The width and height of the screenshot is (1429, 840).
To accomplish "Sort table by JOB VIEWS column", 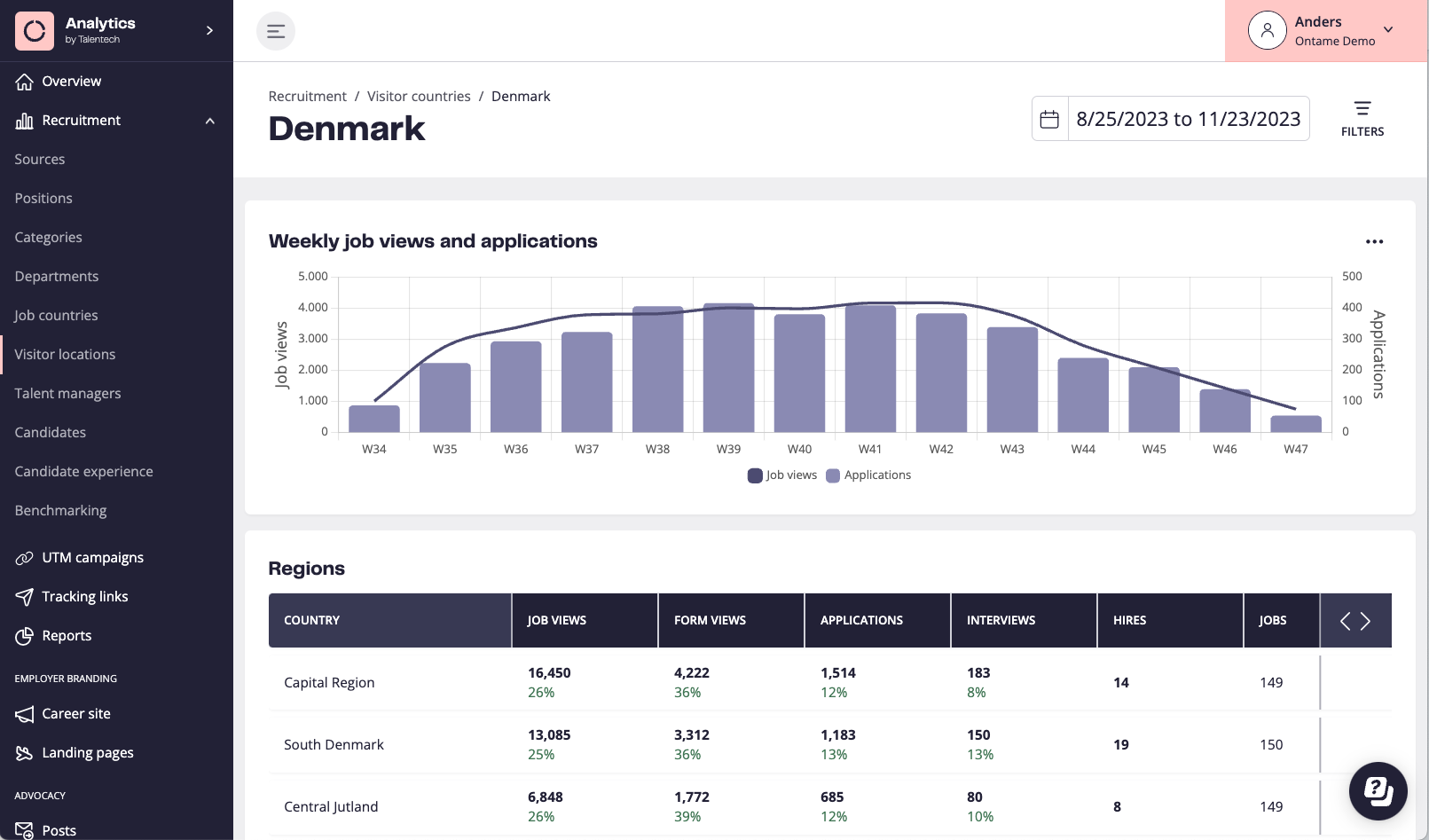I will coord(585,620).
